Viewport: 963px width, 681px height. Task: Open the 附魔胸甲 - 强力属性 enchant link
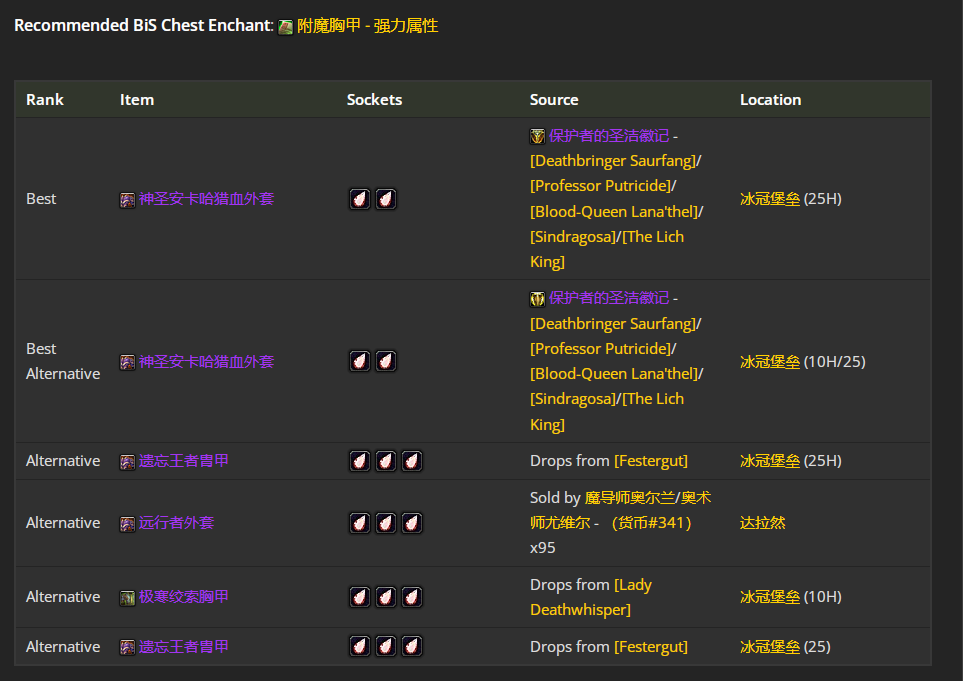tap(367, 26)
